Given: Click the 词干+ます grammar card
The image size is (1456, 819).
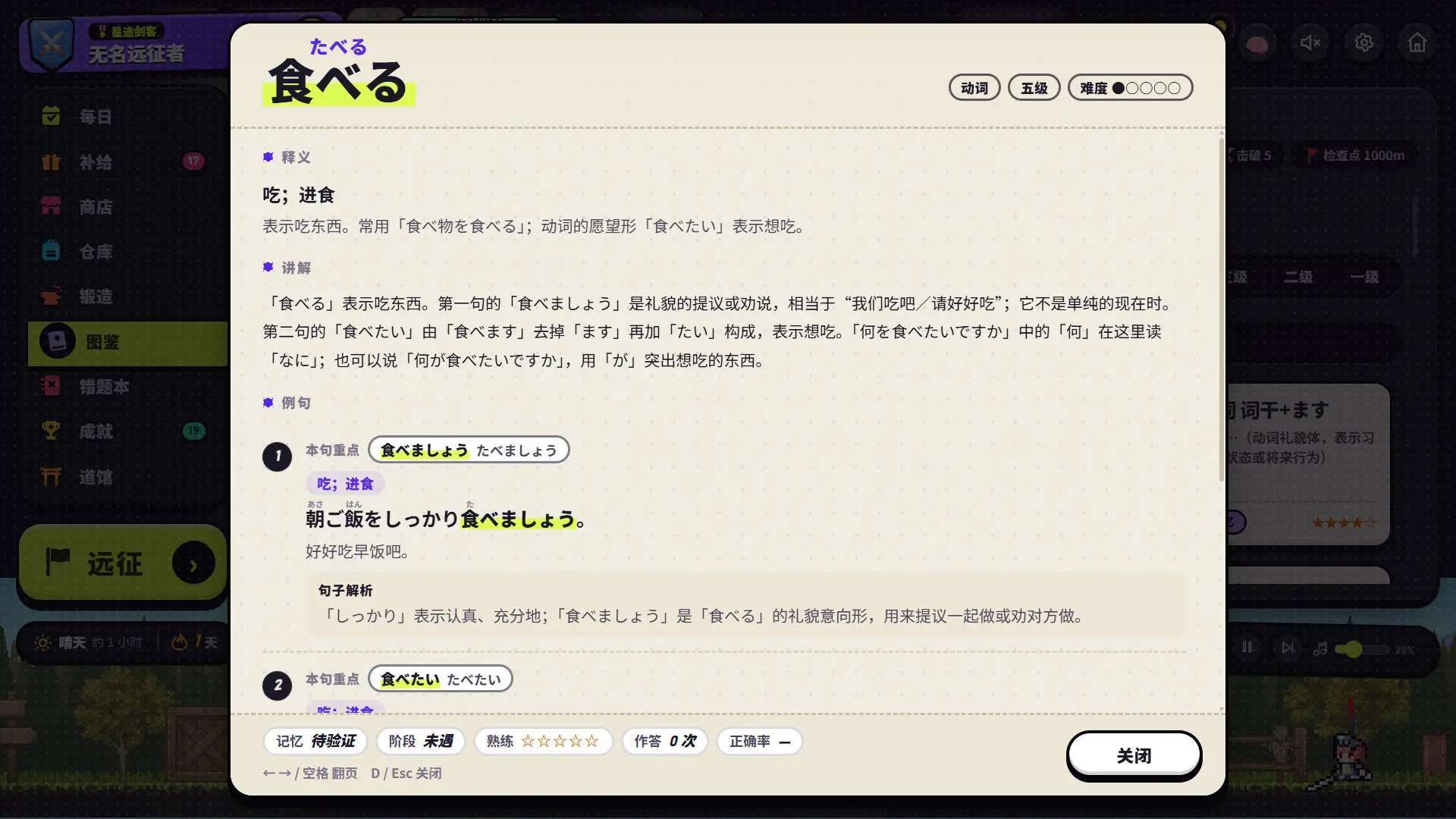Looking at the screenshot, I should pyautogui.click(x=1308, y=464).
